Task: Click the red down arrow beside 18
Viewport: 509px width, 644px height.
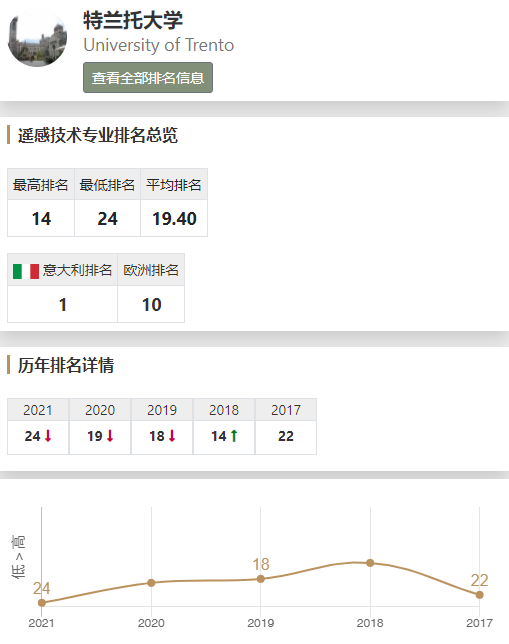Action: tap(172, 436)
